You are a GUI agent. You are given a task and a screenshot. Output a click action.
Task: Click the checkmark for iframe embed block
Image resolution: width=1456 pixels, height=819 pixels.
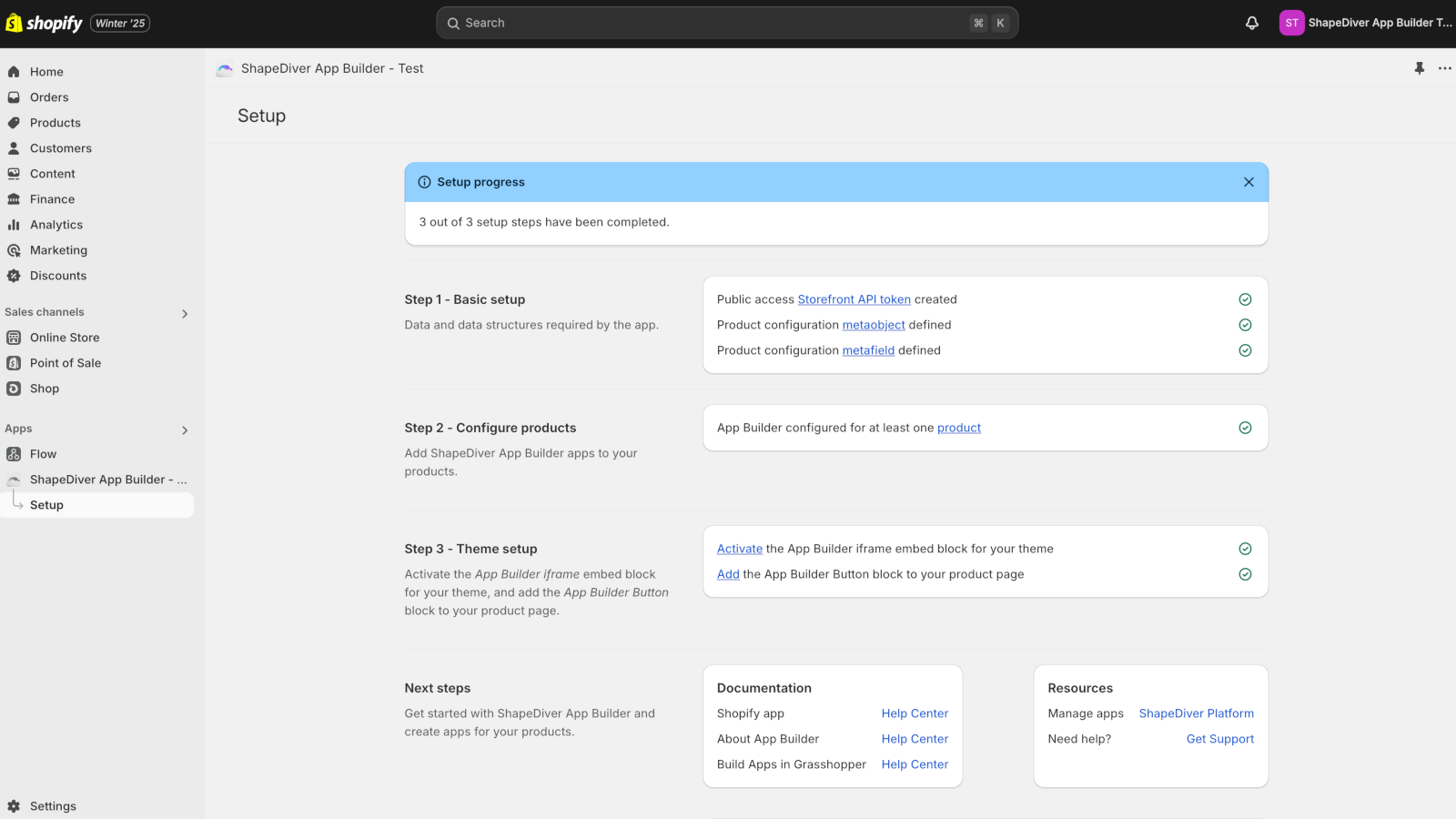pyautogui.click(x=1245, y=549)
